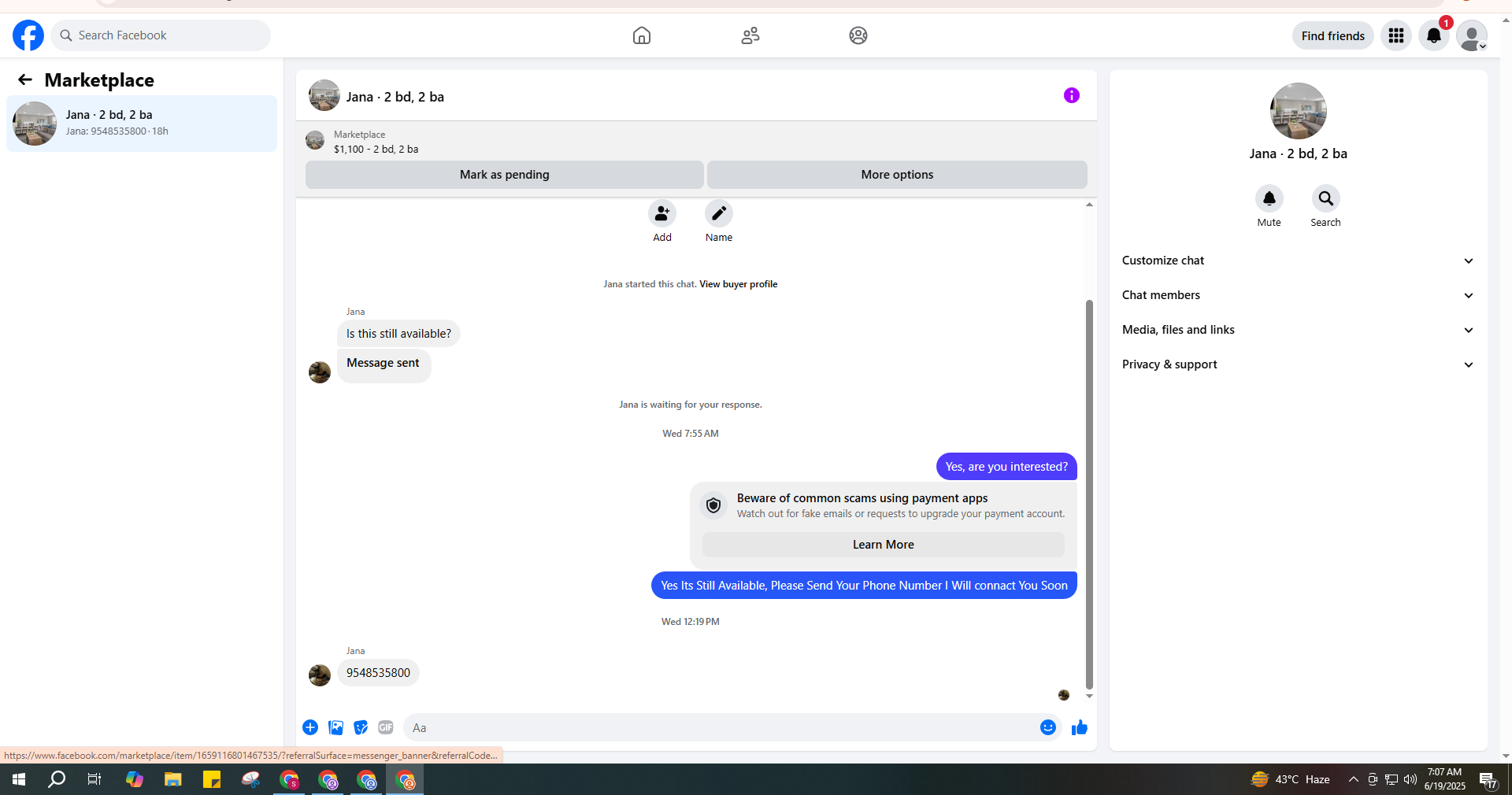Viewport: 1512px width, 795px height.
Task: Open the notifications bell
Action: (1434, 35)
